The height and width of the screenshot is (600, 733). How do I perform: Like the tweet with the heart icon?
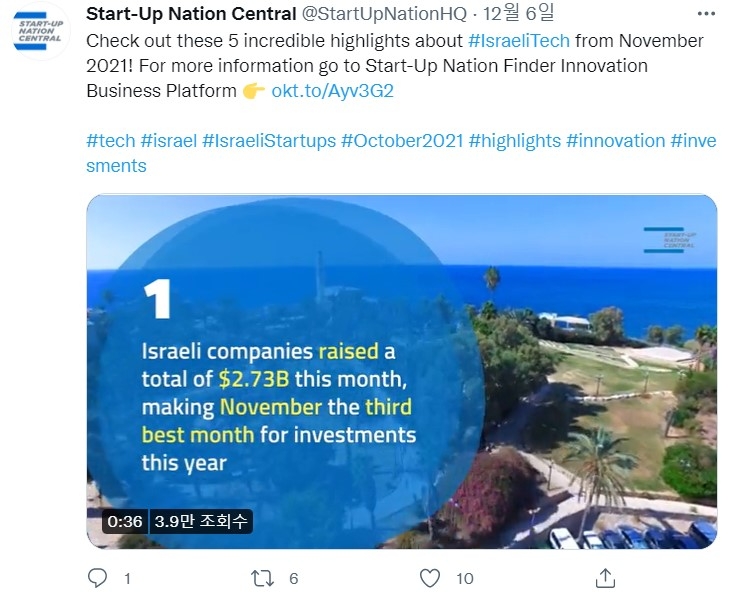(x=430, y=578)
